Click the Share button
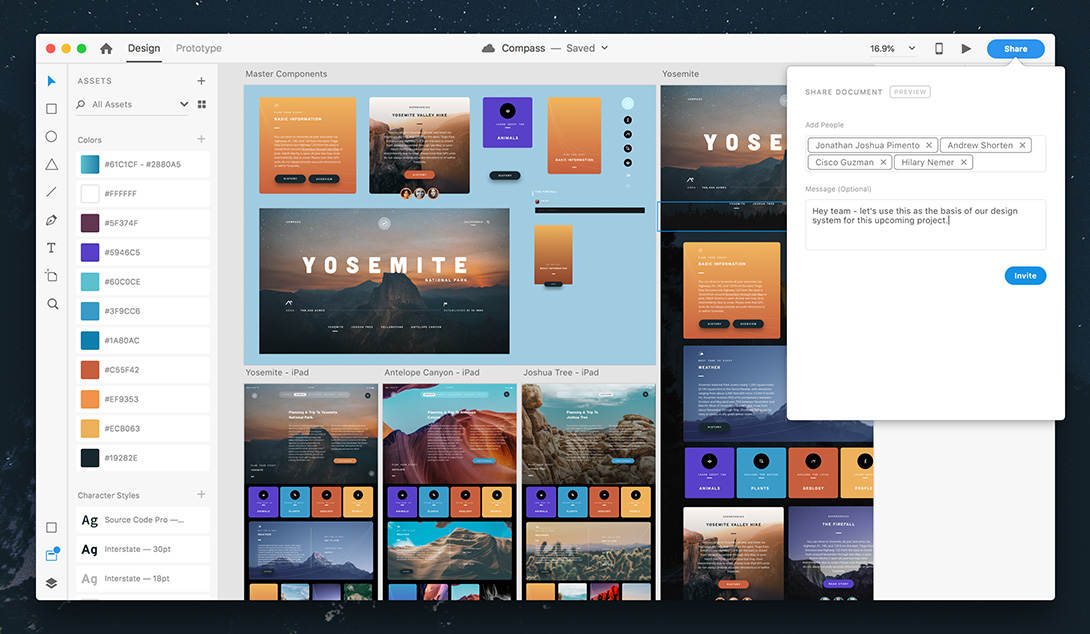1090x634 pixels. (x=1016, y=49)
